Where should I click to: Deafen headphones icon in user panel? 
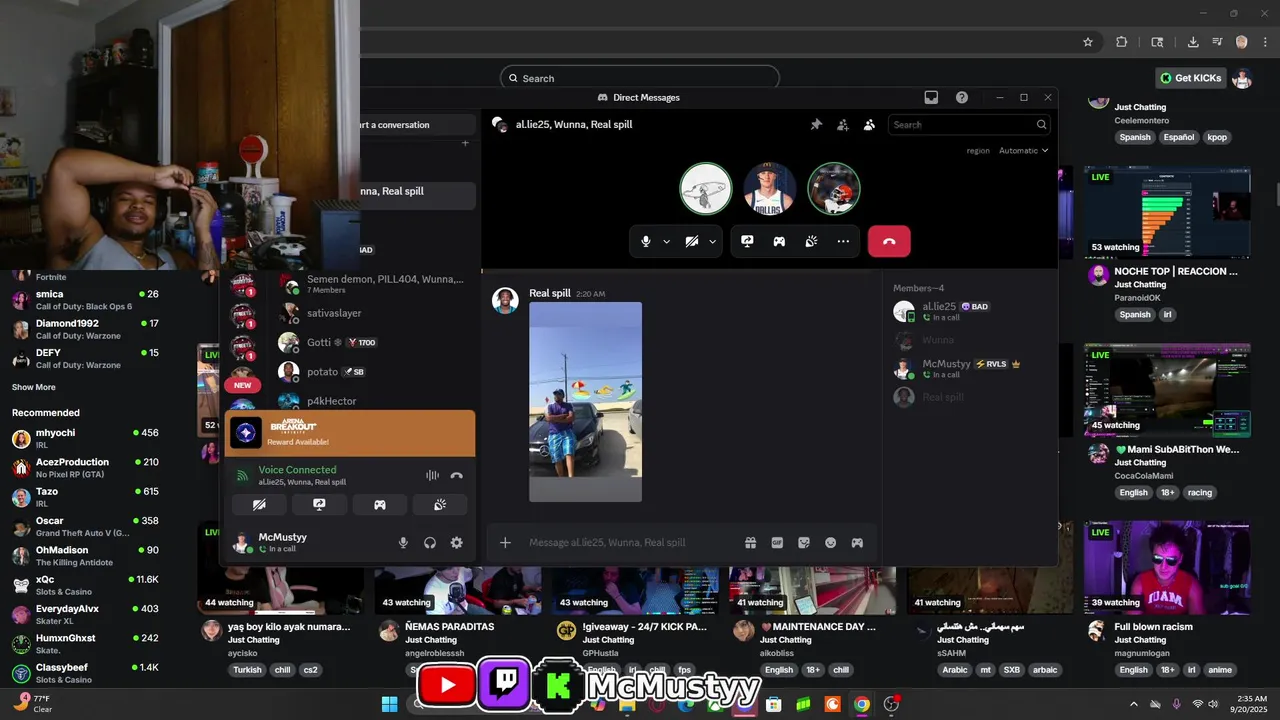[x=430, y=542]
